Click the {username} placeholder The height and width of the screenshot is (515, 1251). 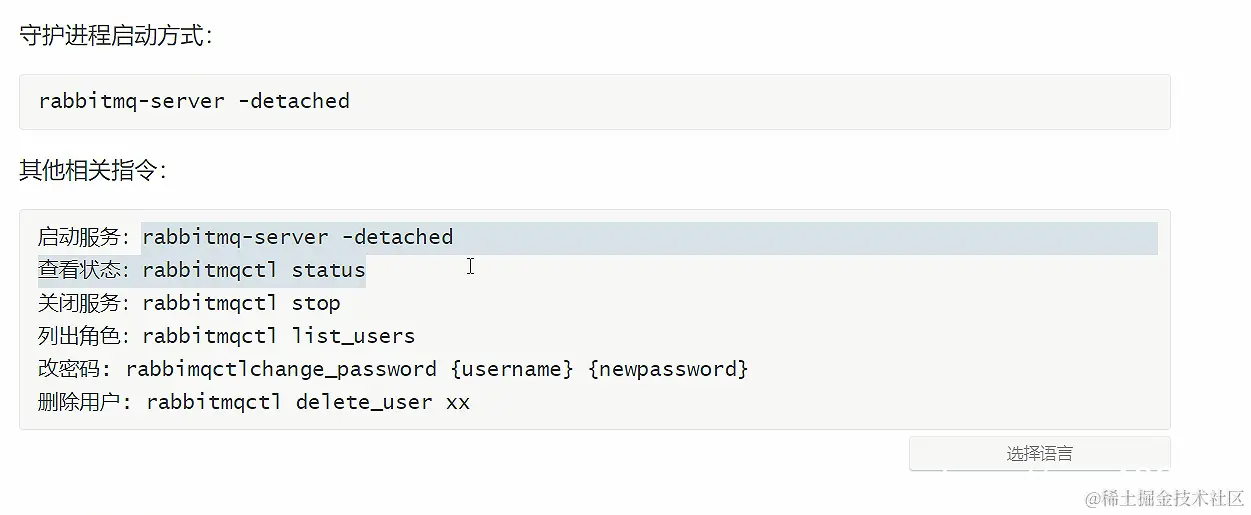512,369
